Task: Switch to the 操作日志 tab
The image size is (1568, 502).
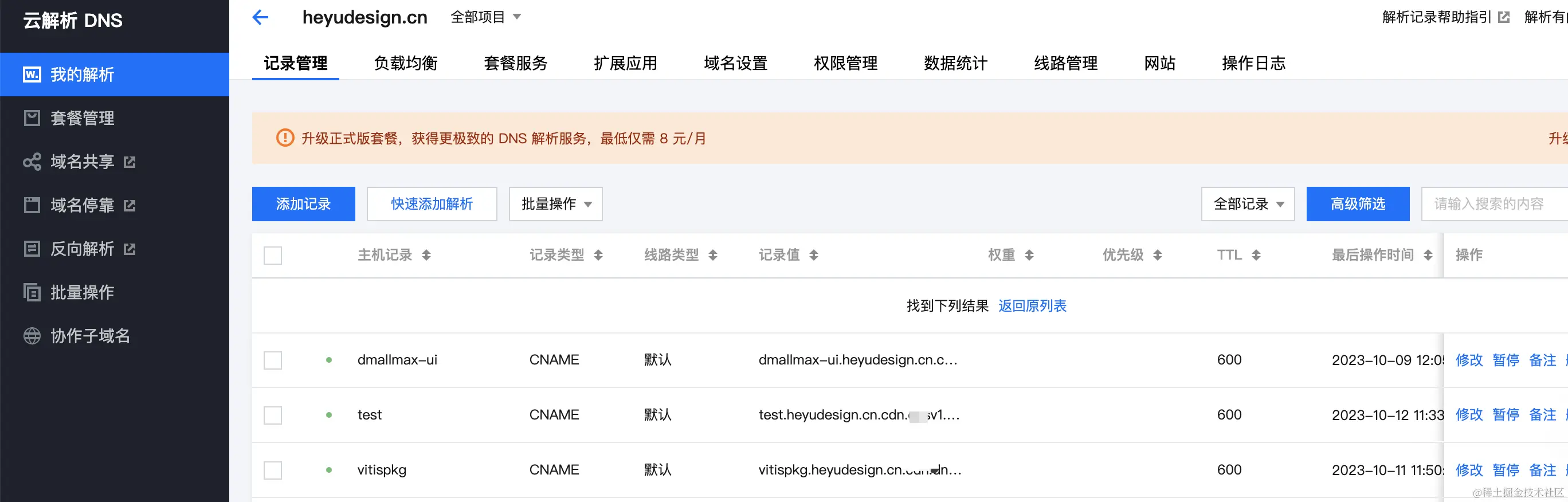Action: 1254,63
